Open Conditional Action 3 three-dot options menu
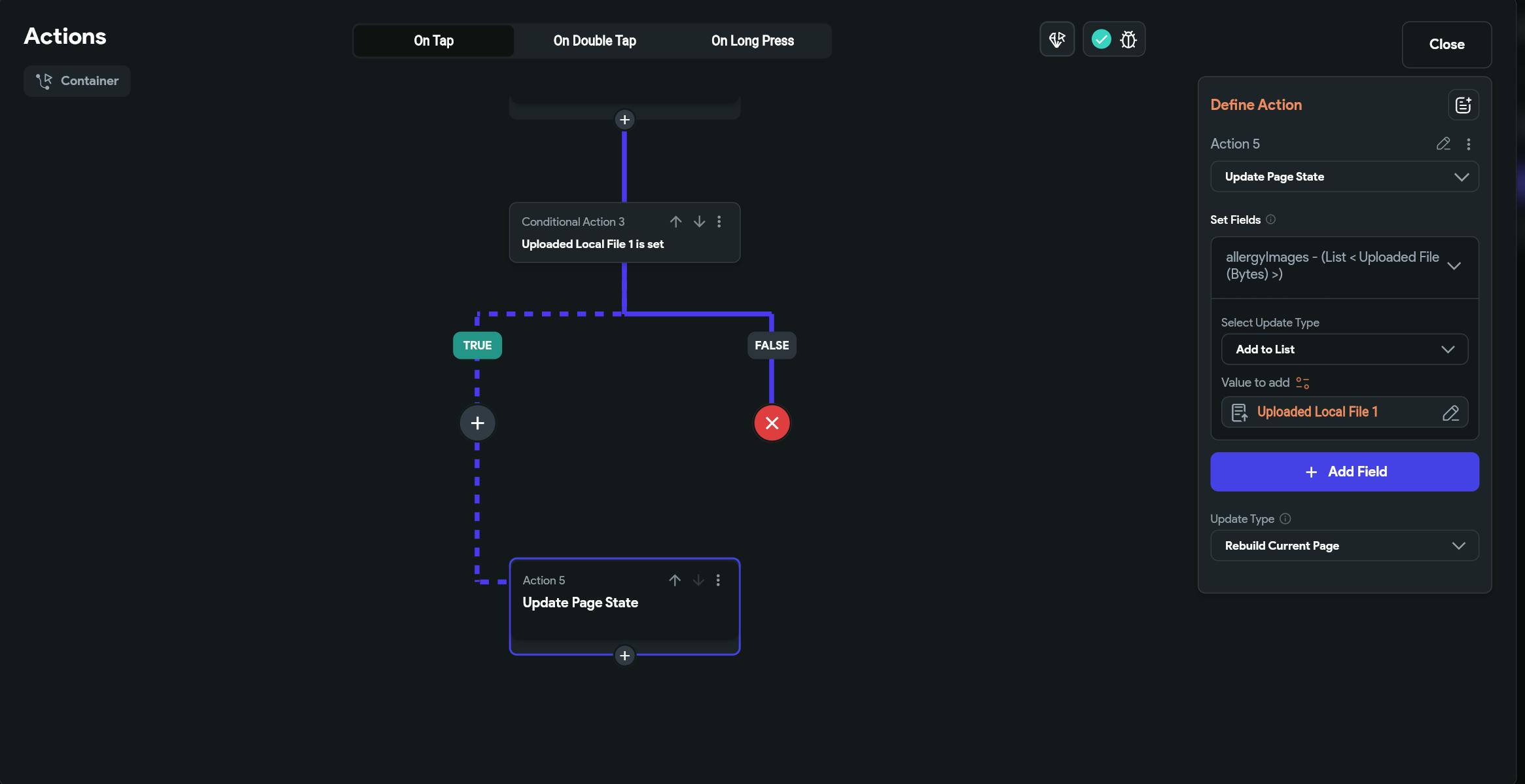Image resolution: width=1525 pixels, height=784 pixels. 719,222
